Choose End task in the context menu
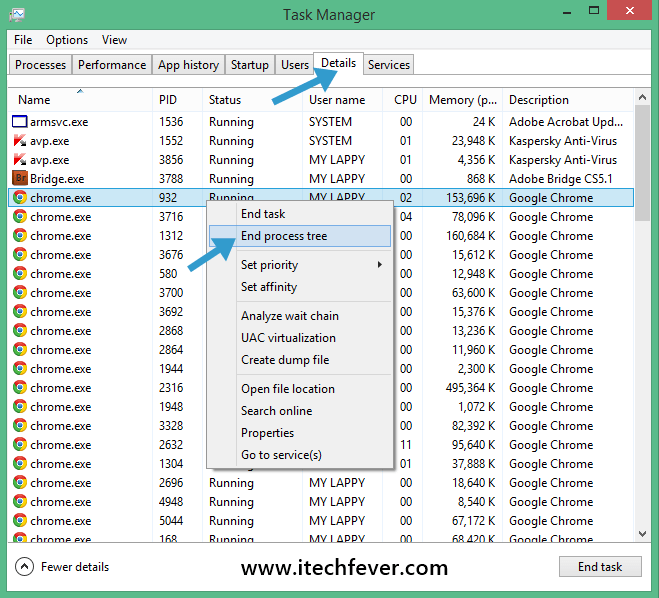Image resolution: width=659 pixels, height=598 pixels. pos(300,214)
